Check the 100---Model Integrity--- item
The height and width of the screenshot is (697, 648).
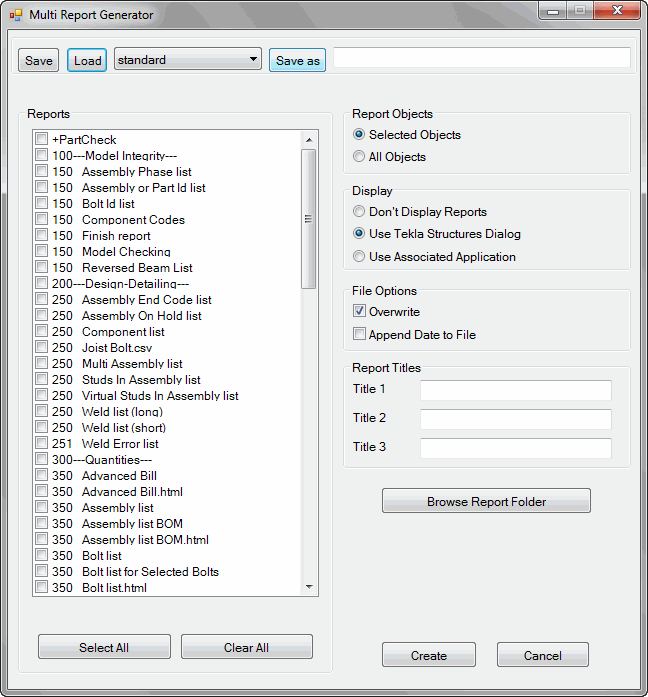(41, 155)
